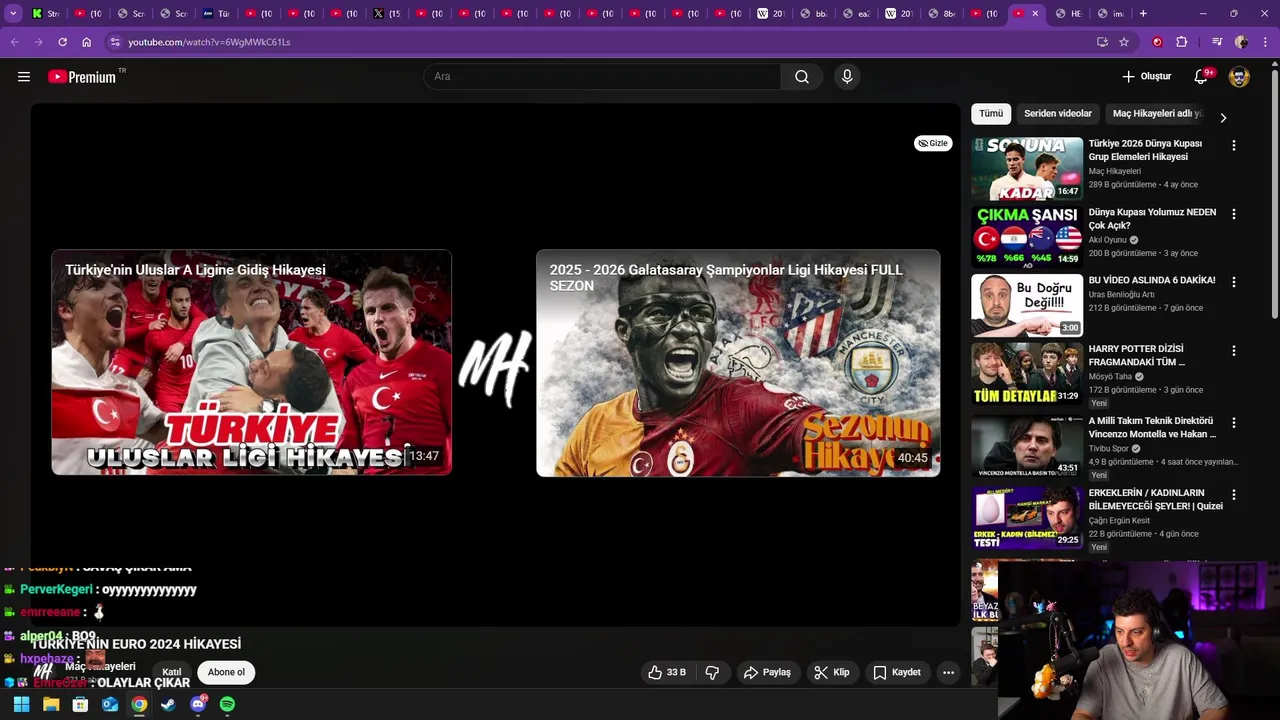Like the video (33 B)
Image resolution: width=1280 pixels, height=720 pixels.
[667, 672]
